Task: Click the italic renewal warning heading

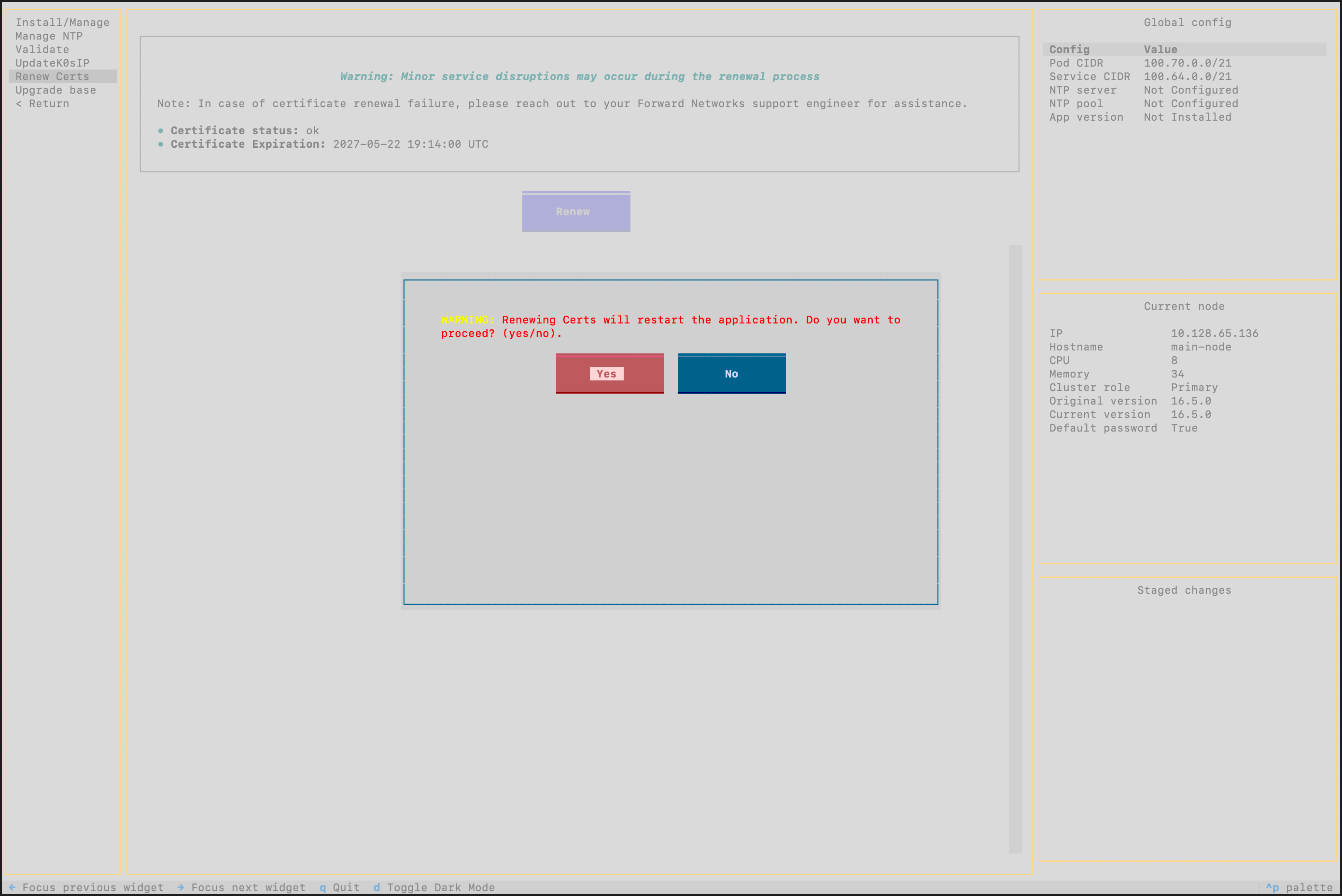Action: (x=579, y=77)
